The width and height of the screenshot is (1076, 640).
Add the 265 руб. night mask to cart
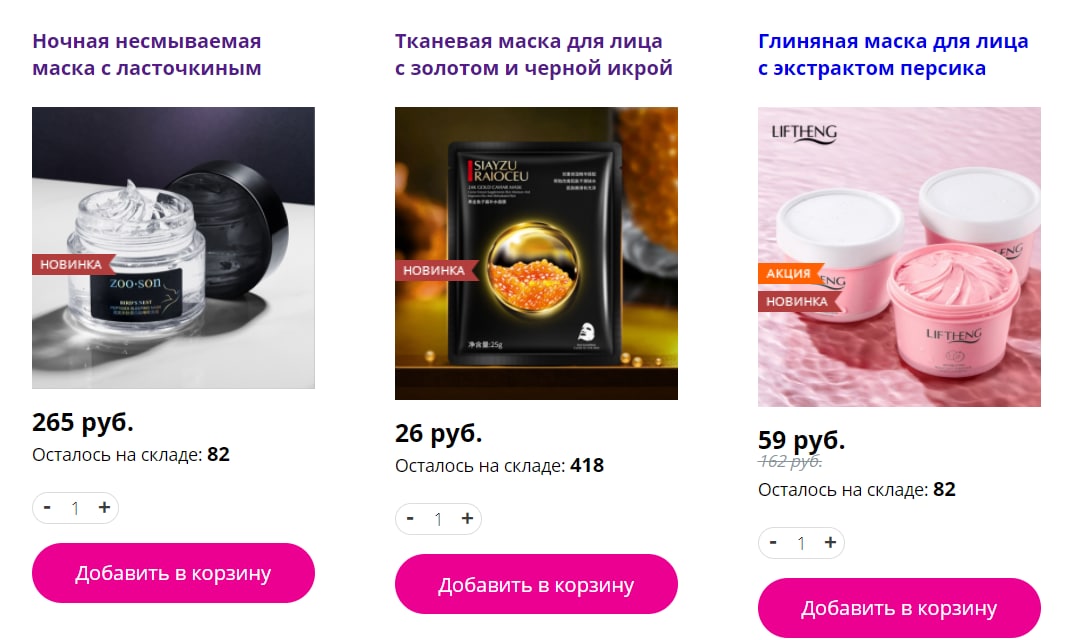[173, 573]
